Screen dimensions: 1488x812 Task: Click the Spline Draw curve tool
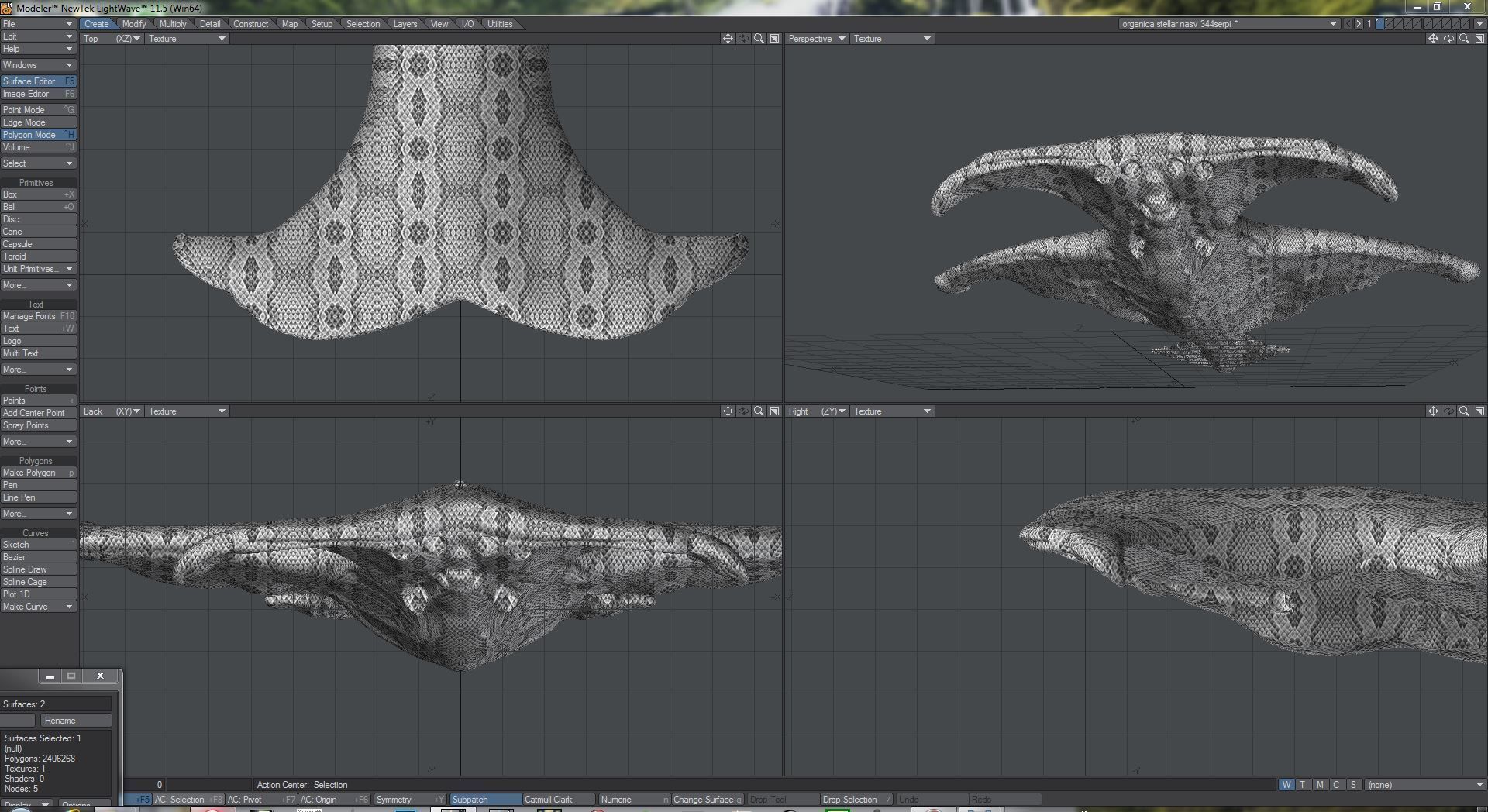[38, 569]
